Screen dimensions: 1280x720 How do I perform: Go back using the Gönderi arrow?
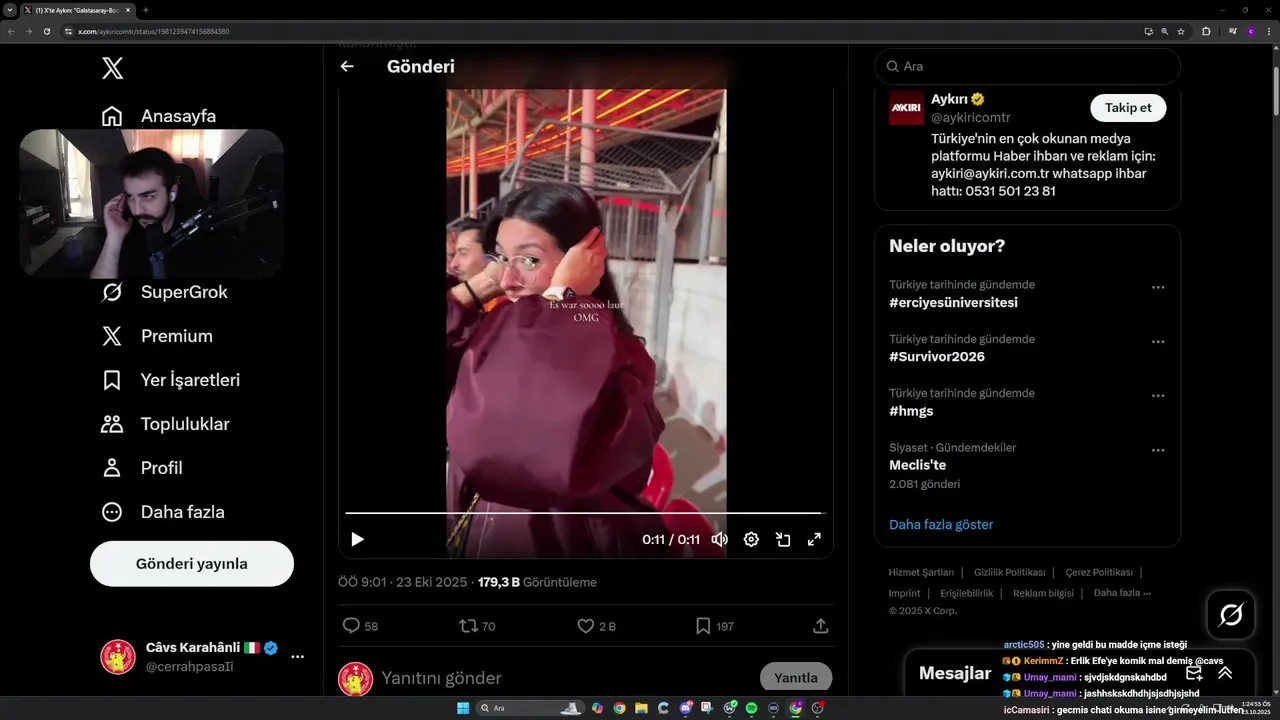point(347,66)
